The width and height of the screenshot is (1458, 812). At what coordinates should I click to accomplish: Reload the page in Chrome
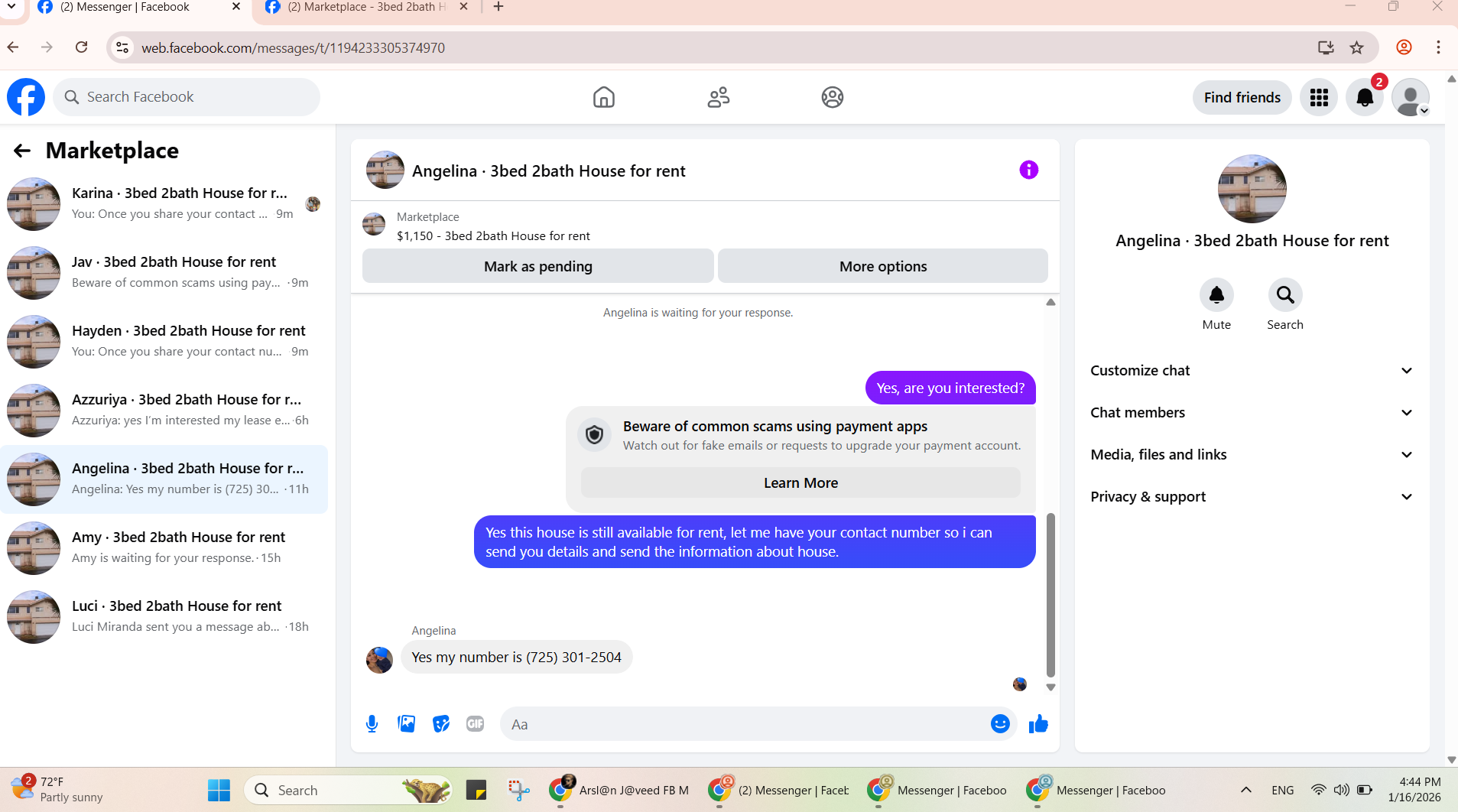tap(81, 47)
